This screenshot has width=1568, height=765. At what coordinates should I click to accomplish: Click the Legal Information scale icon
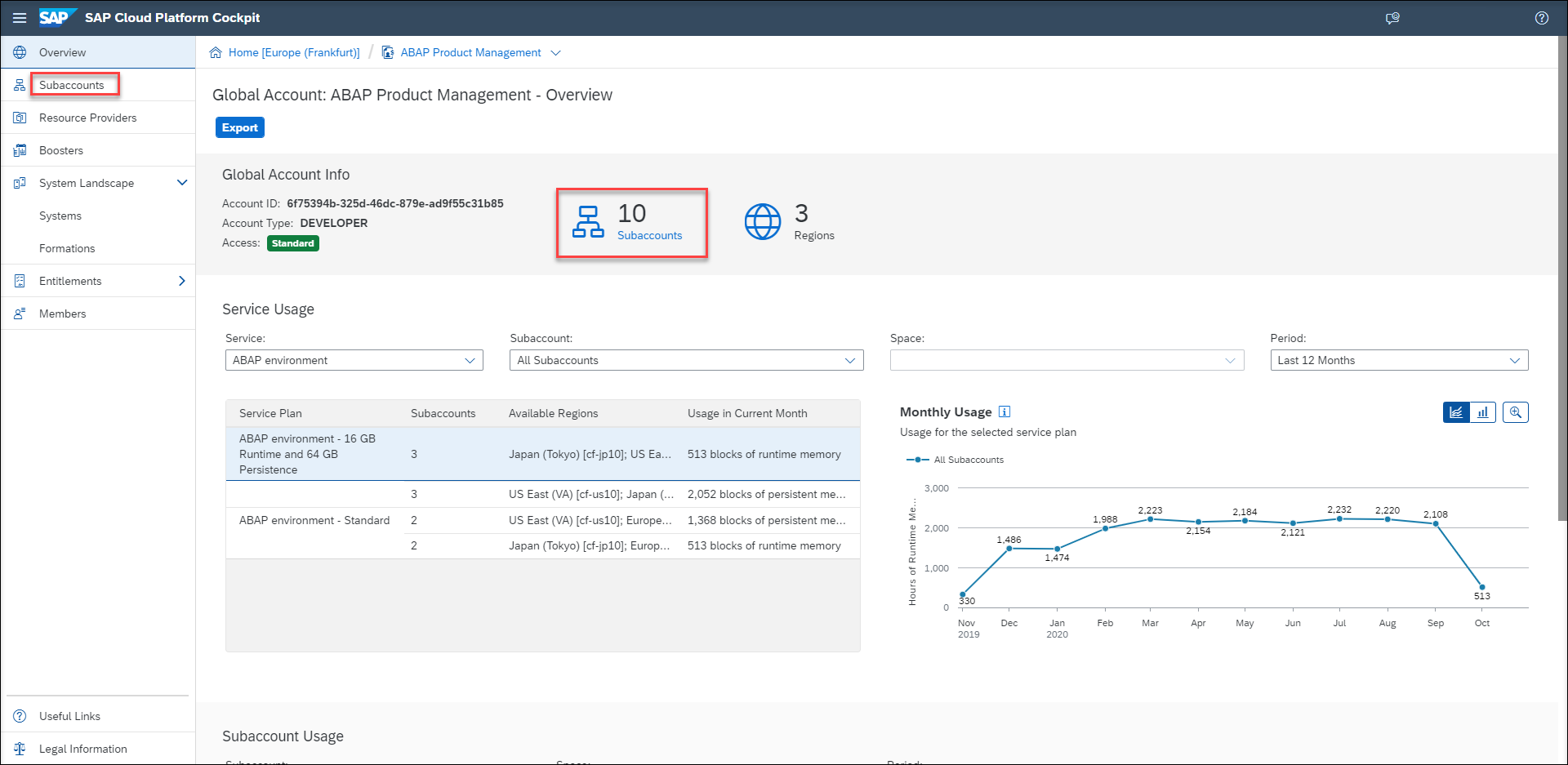click(x=20, y=749)
